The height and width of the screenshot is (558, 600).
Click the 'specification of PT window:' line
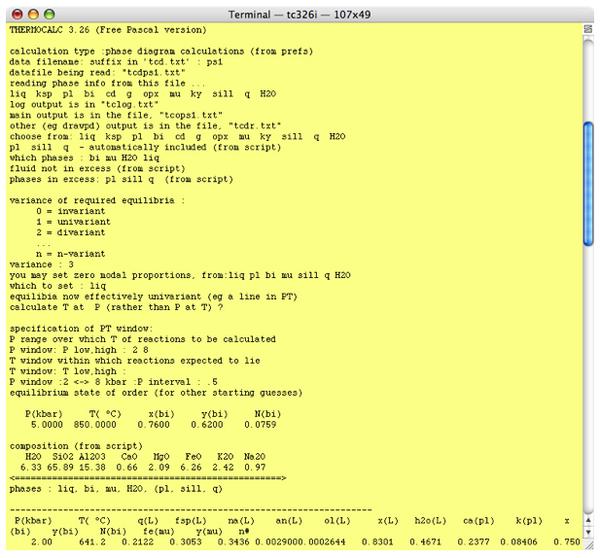coord(81,329)
